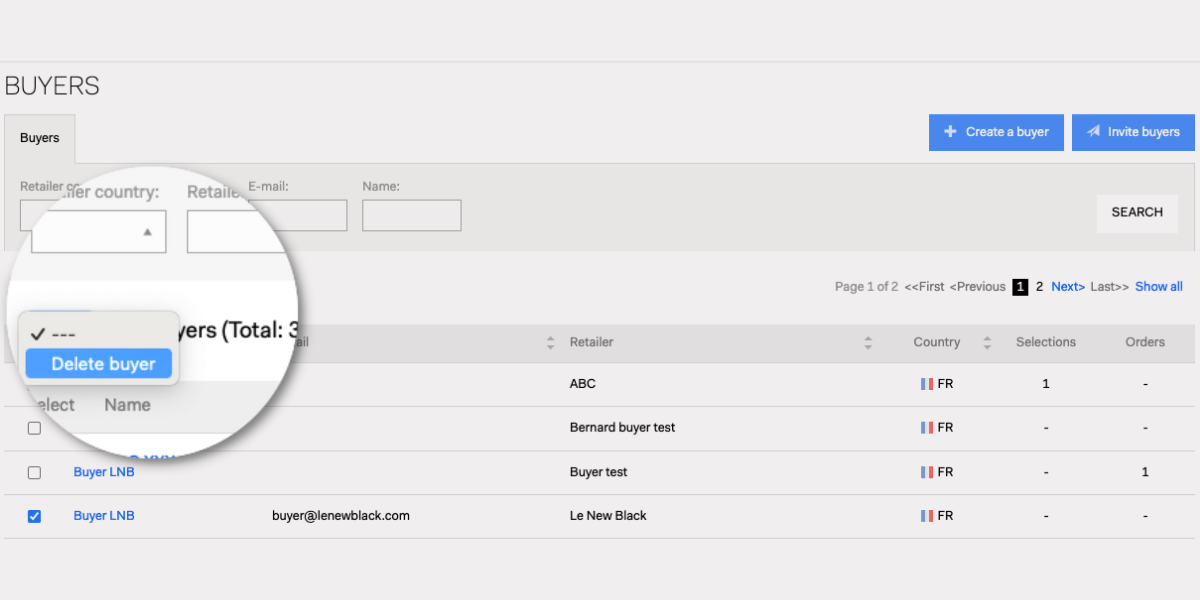Click the SEARCH button
The height and width of the screenshot is (600, 1200).
tap(1137, 212)
